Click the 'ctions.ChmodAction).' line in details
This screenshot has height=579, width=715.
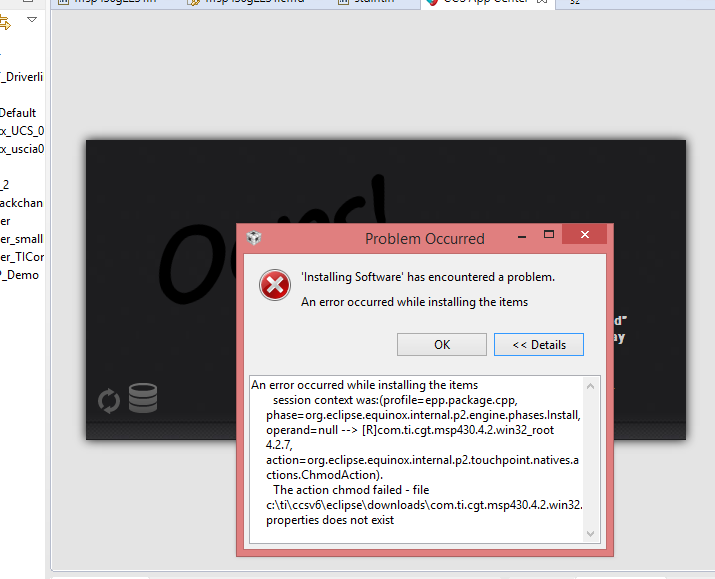click(x=324, y=475)
